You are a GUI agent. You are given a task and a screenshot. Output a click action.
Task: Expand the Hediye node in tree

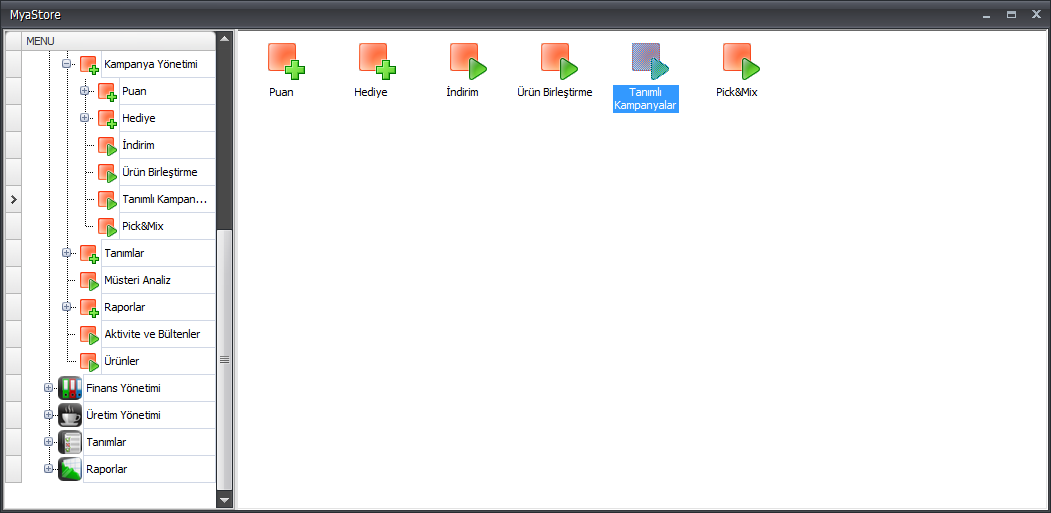click(x=85, y=118)
